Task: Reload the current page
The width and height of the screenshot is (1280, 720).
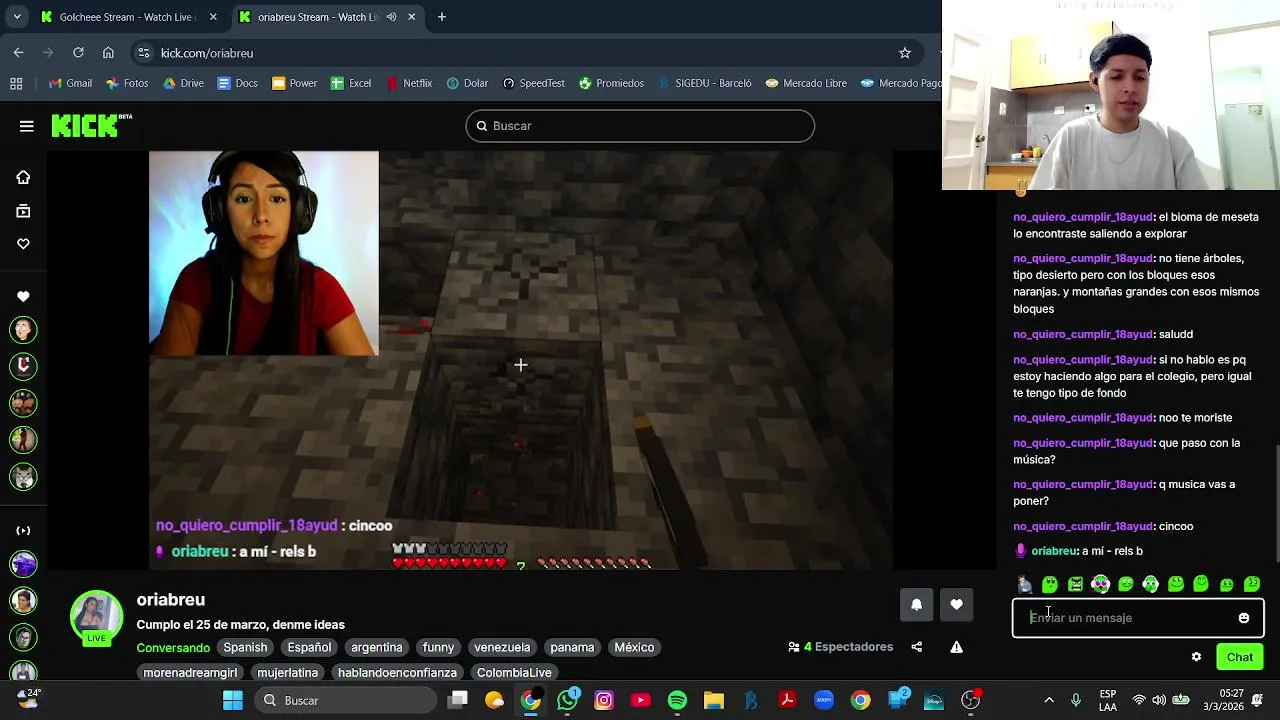Action: (x=78, y=53)
